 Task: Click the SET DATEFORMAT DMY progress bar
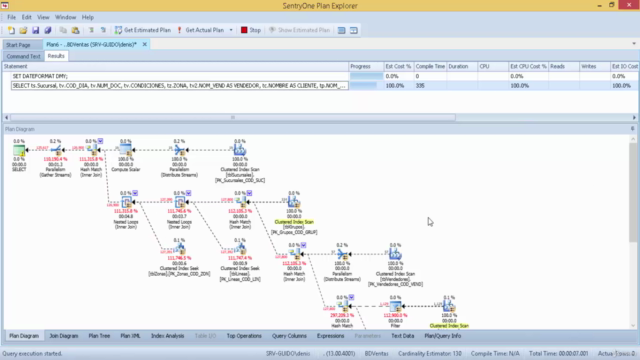tap(366, 76)
